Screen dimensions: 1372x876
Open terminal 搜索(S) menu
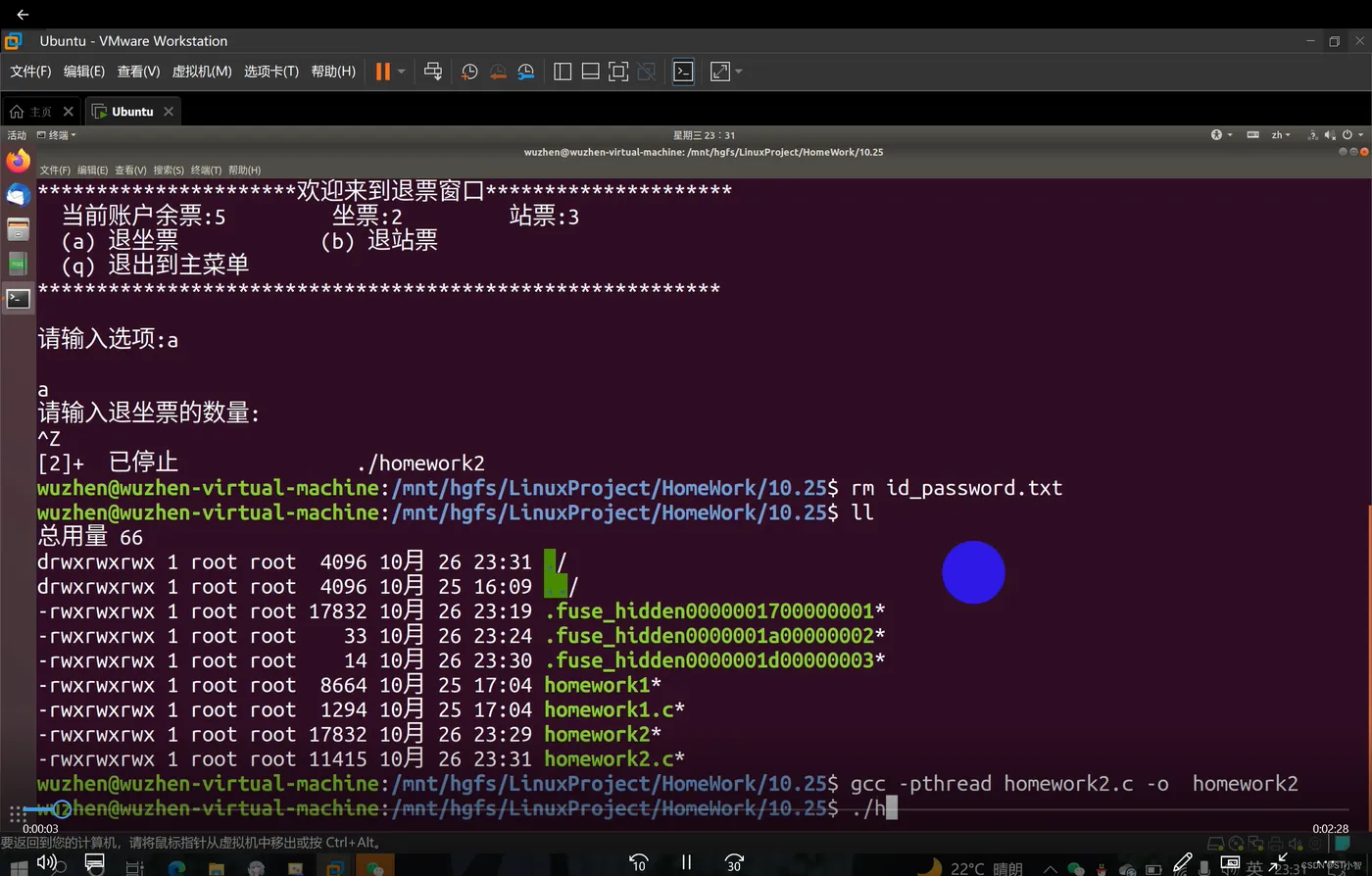(169, 170)
